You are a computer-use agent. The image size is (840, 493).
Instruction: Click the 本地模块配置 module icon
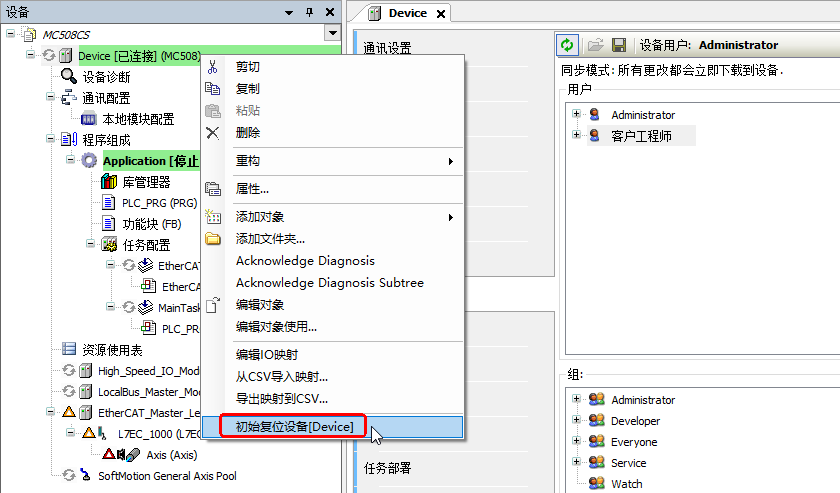(88, 119)
